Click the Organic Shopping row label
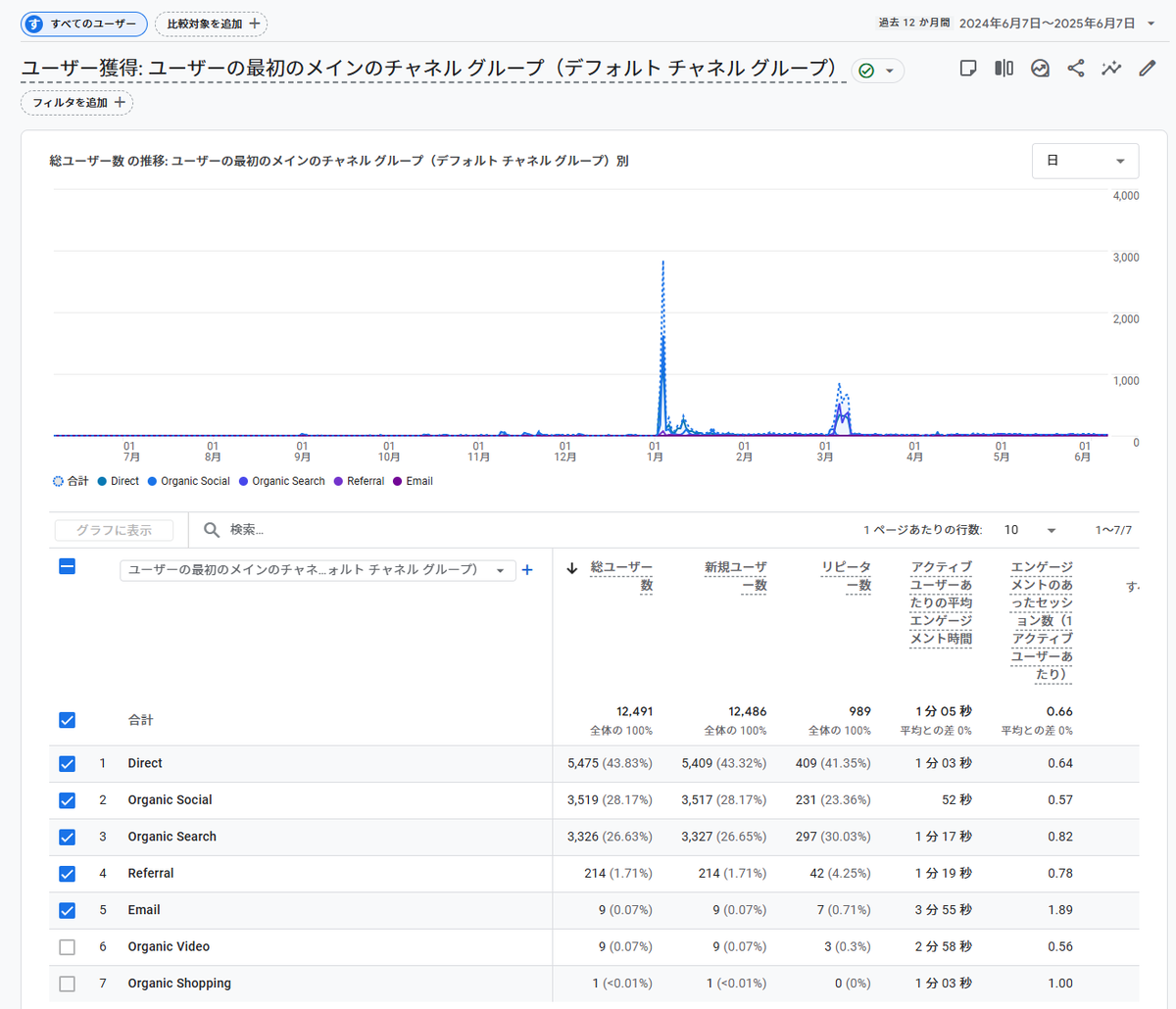 (x=179, y=984)
